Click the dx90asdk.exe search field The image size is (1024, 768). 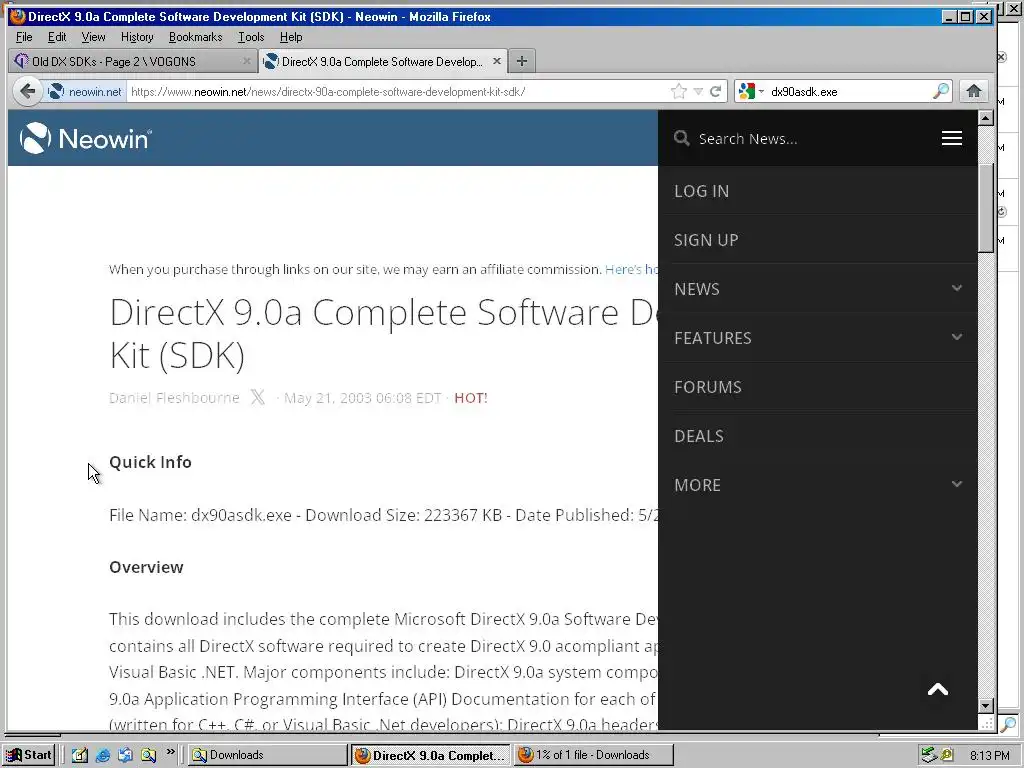coord(848,91)
